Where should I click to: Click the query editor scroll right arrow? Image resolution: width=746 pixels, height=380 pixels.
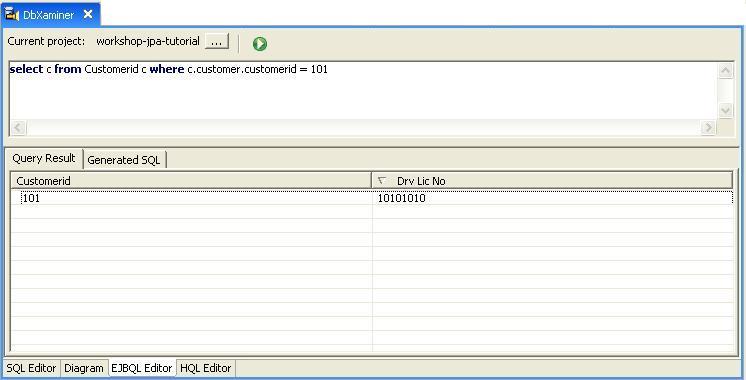click(x=708, y=127)
